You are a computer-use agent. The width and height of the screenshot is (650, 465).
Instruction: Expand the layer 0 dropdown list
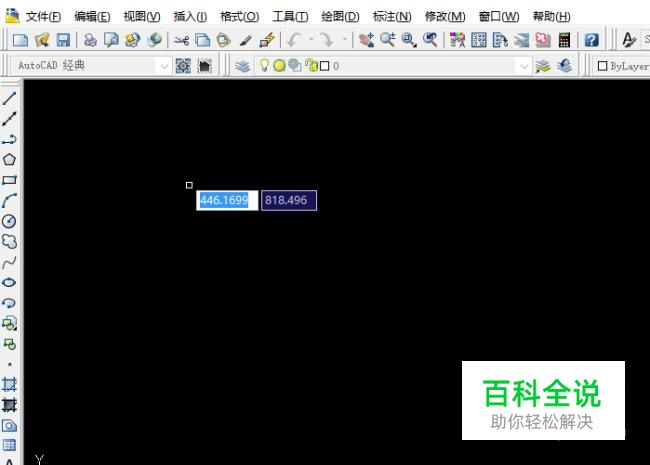[x=524, y=66]
